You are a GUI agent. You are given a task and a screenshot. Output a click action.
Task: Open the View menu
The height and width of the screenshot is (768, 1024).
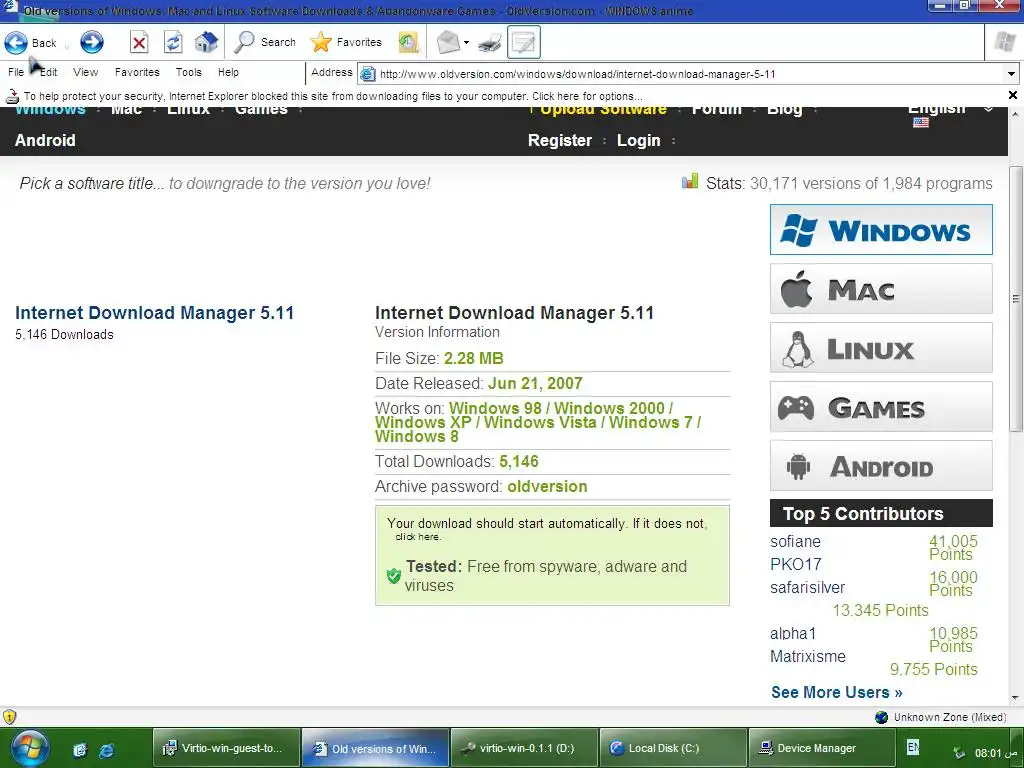coord(86,72)
